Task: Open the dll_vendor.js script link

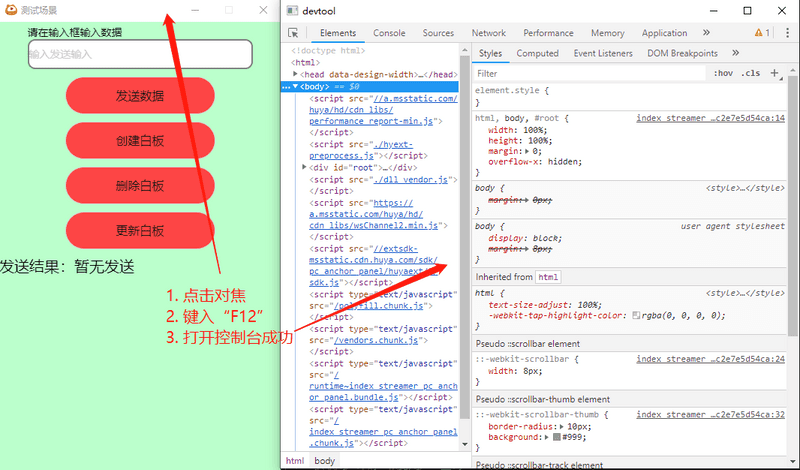Action: click(411, 180)
